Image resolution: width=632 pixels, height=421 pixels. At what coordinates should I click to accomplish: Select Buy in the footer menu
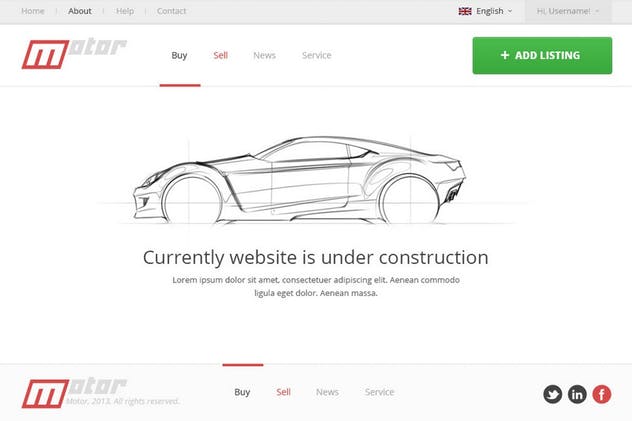click(242, 392)
